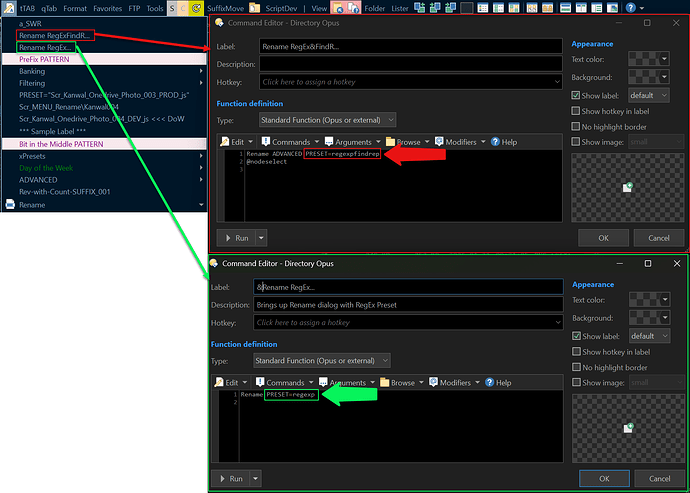Open Show label 'default' dropdown in lower dialog

tap(648, 336)
